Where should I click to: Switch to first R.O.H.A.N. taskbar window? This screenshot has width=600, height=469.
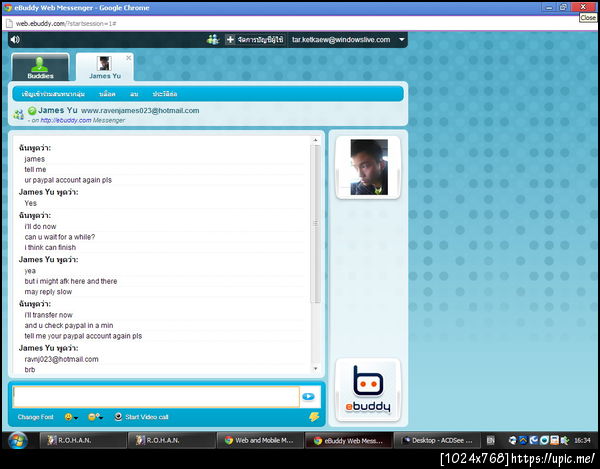83,440
